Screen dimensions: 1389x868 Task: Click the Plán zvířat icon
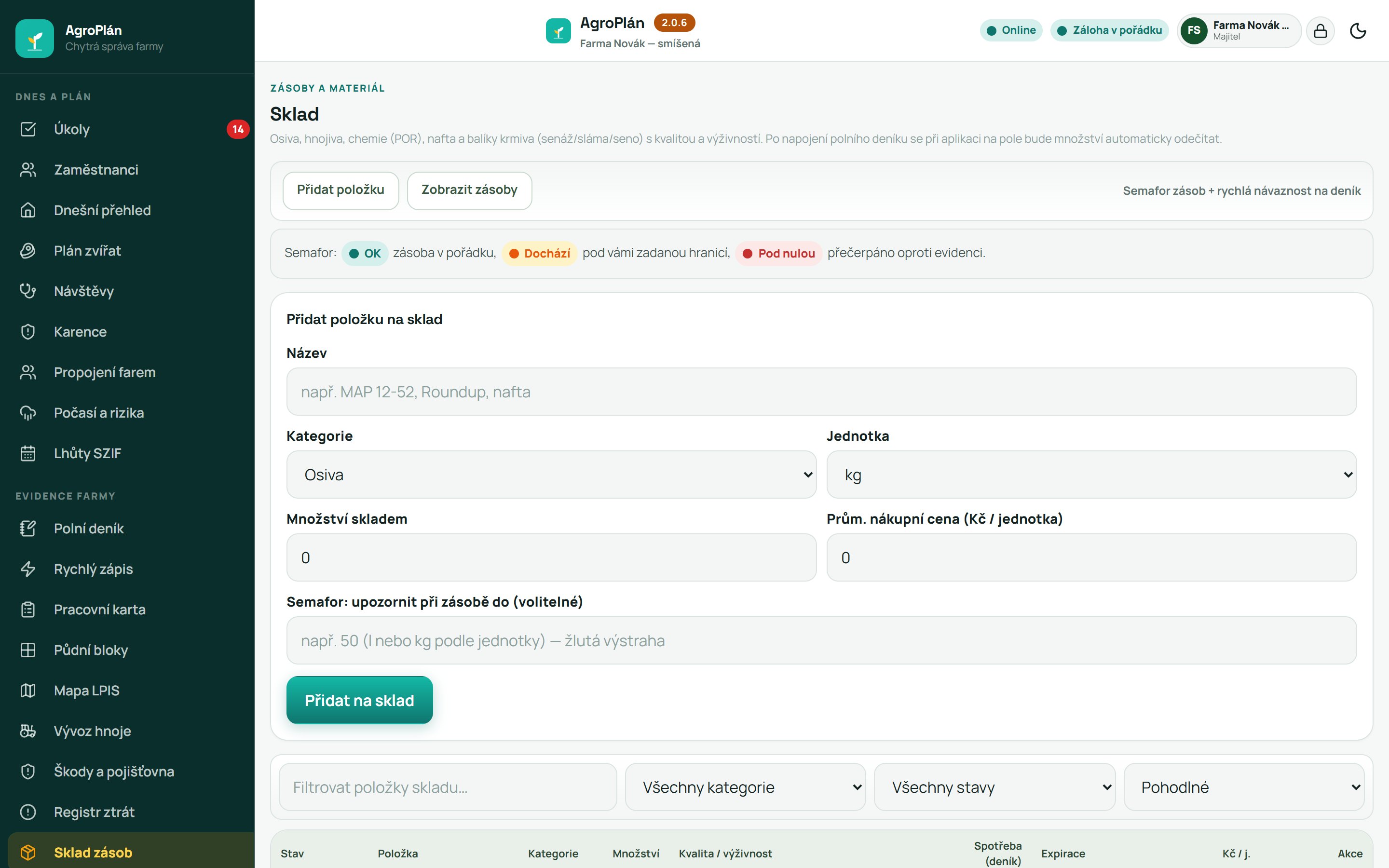(27, 251)
